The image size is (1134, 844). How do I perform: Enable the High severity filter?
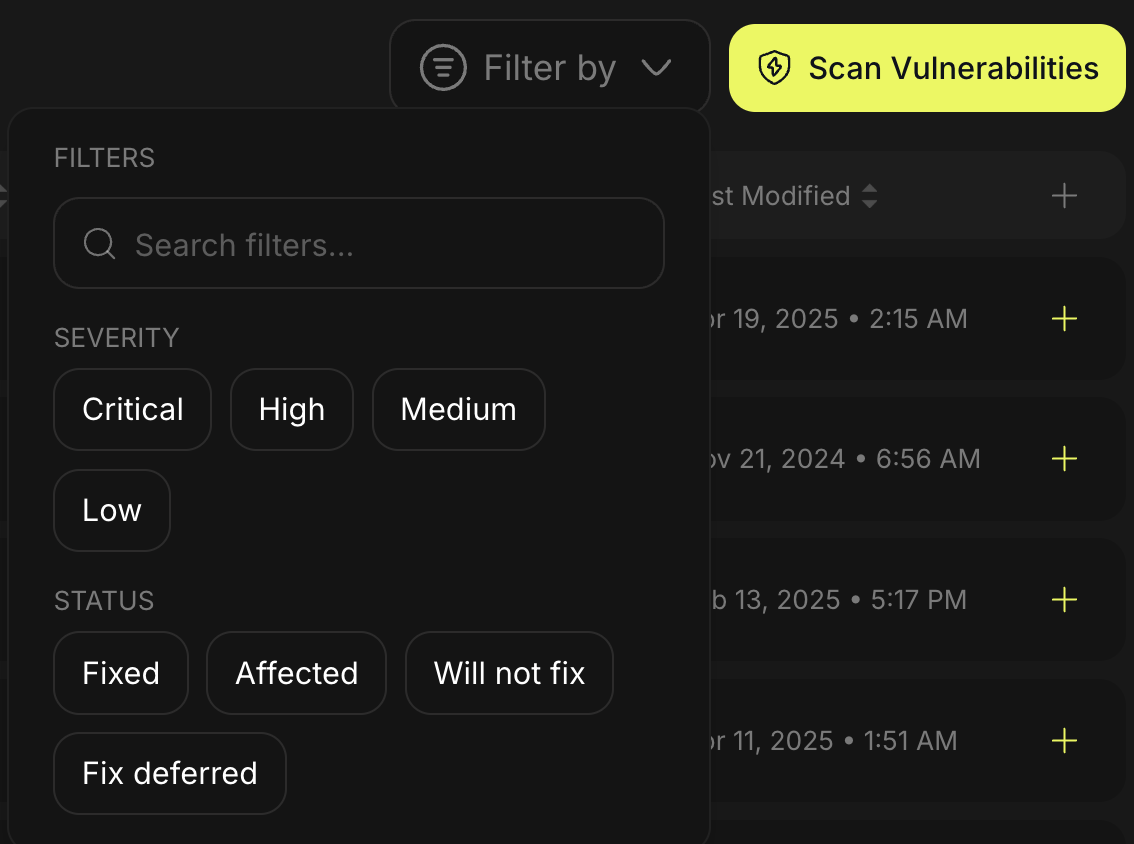291,409
